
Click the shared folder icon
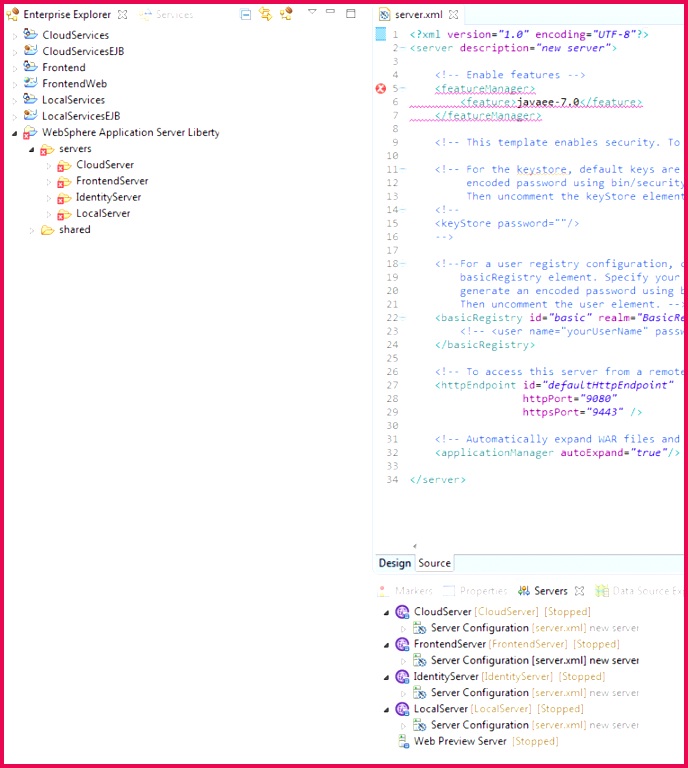pos(47,230)
